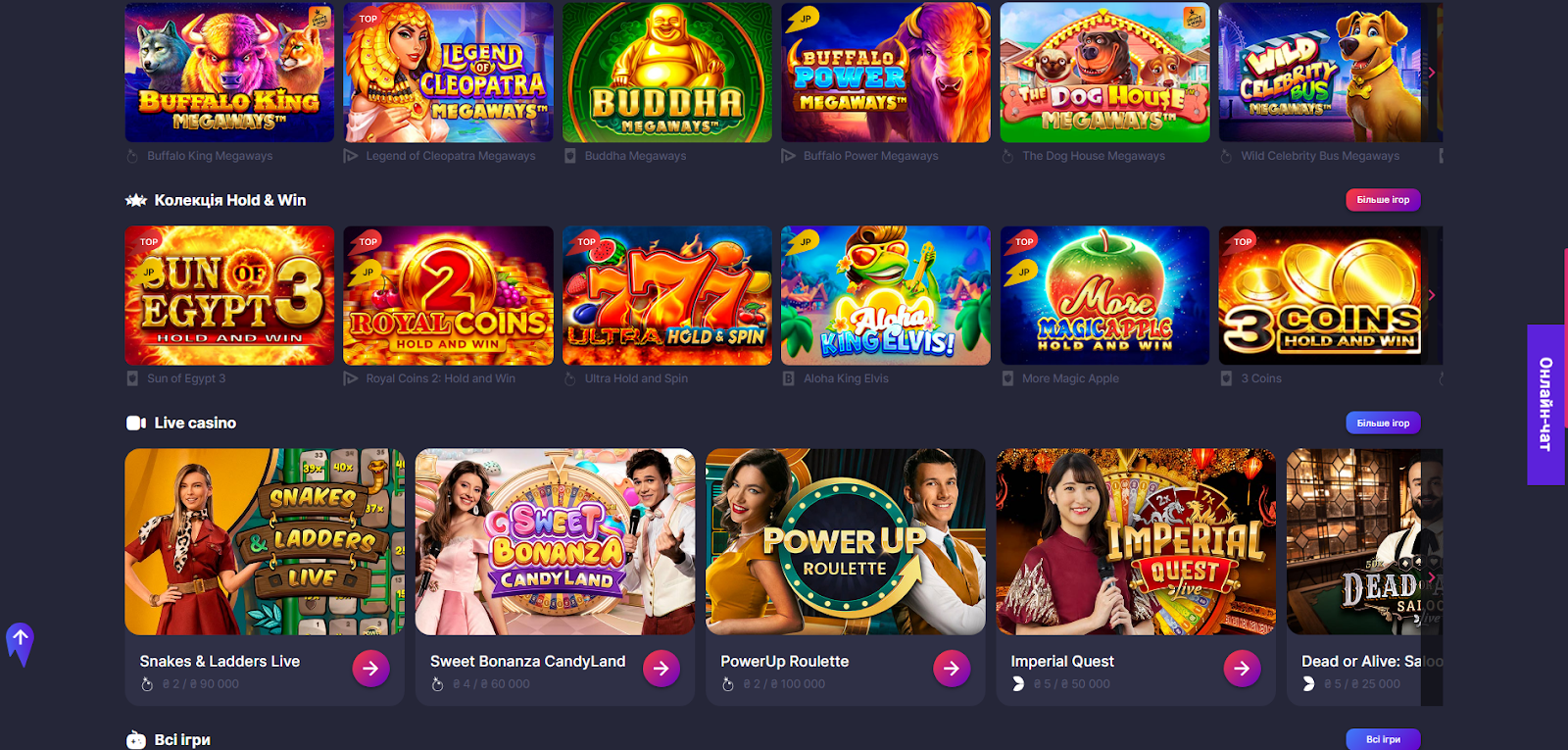The height and width of the screenshot is (750, 1568).
Task: Click the Більше ігор button for Hold & Win
Action: (x=1383, y=200)
